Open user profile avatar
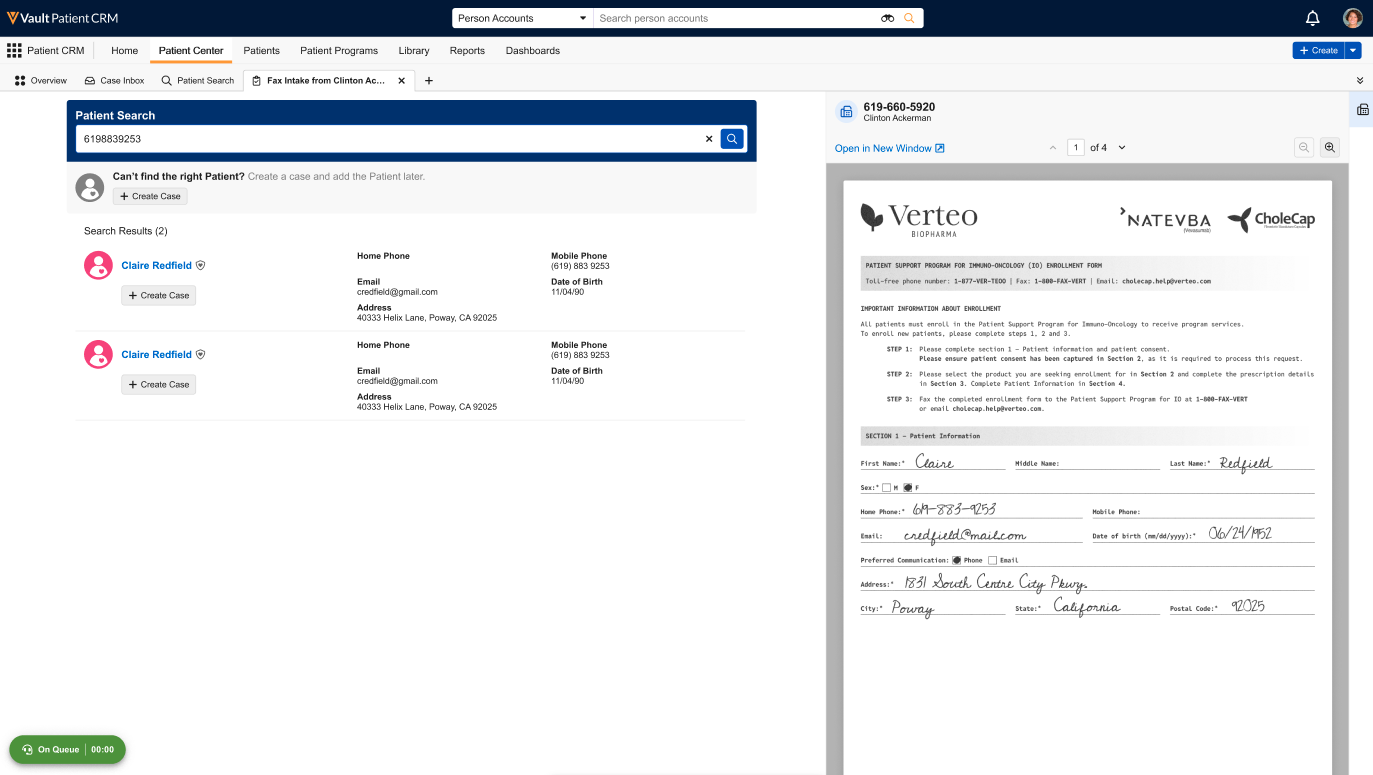1373x775 pixels. 1352,18
